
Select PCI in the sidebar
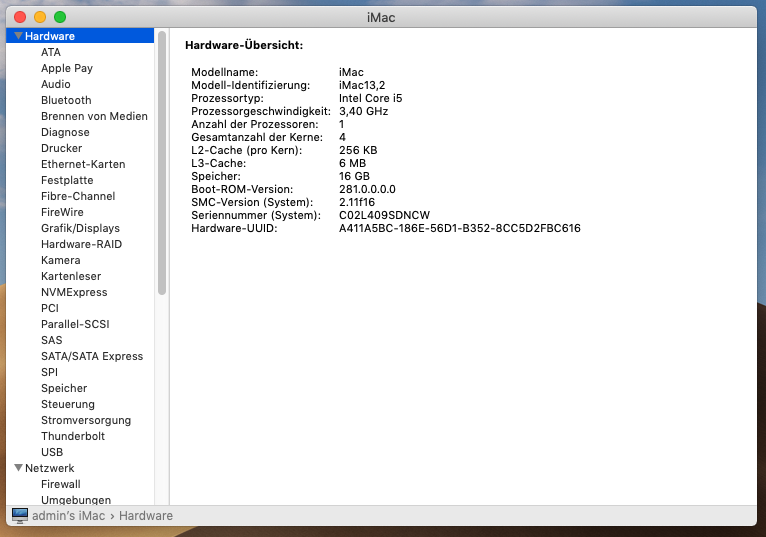point(50,308)
